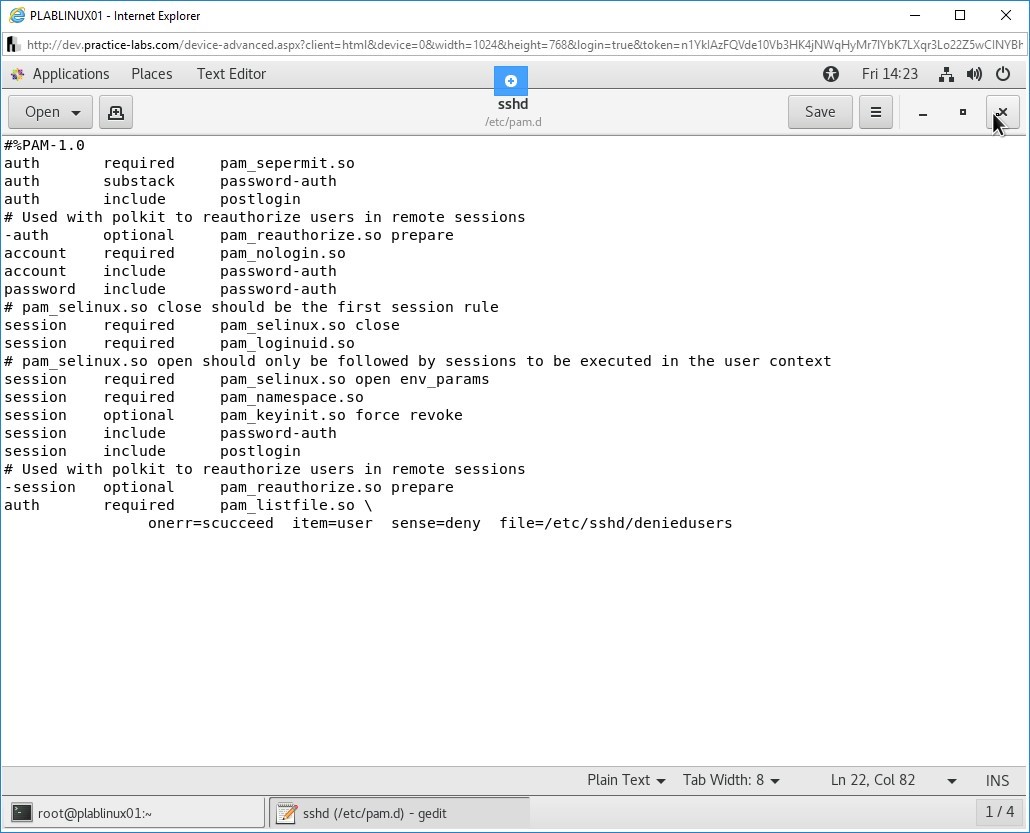Create a new document using the new-document icon
This screenshot has width=1030, height=833.
[x=115, y=112]
